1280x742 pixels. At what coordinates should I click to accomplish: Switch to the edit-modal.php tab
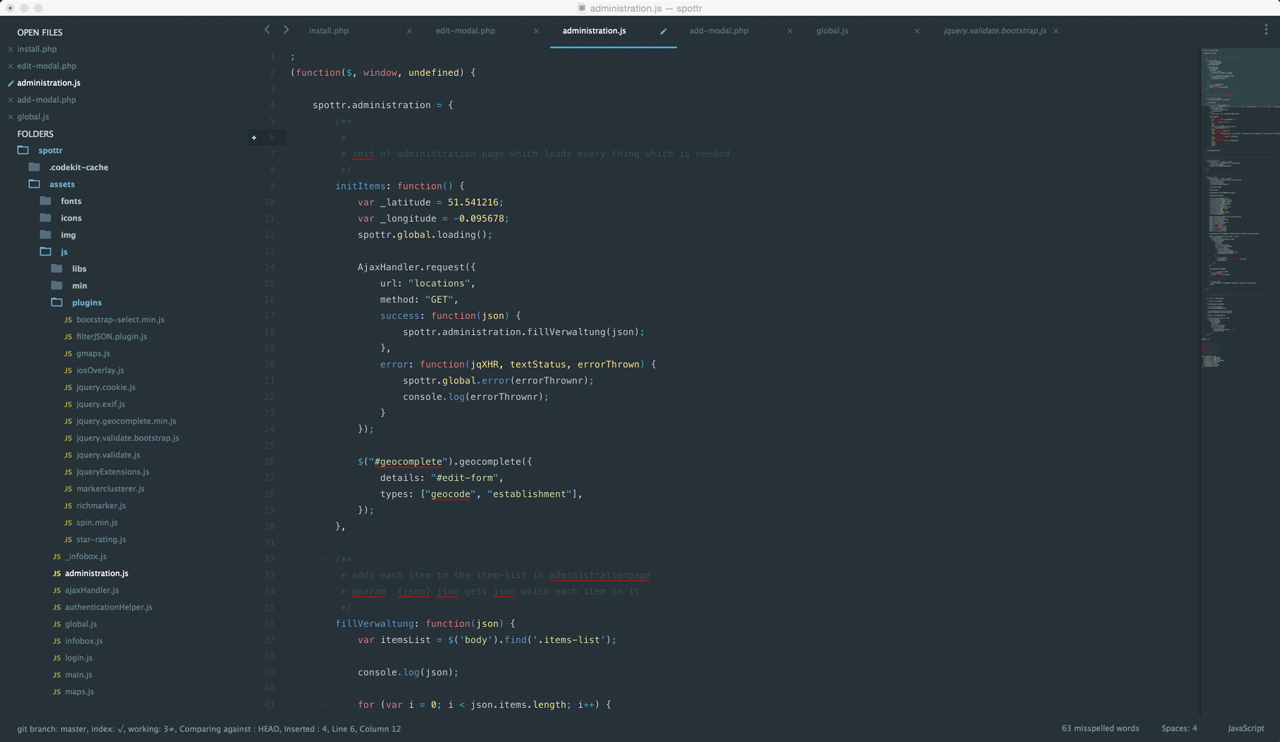465,31
